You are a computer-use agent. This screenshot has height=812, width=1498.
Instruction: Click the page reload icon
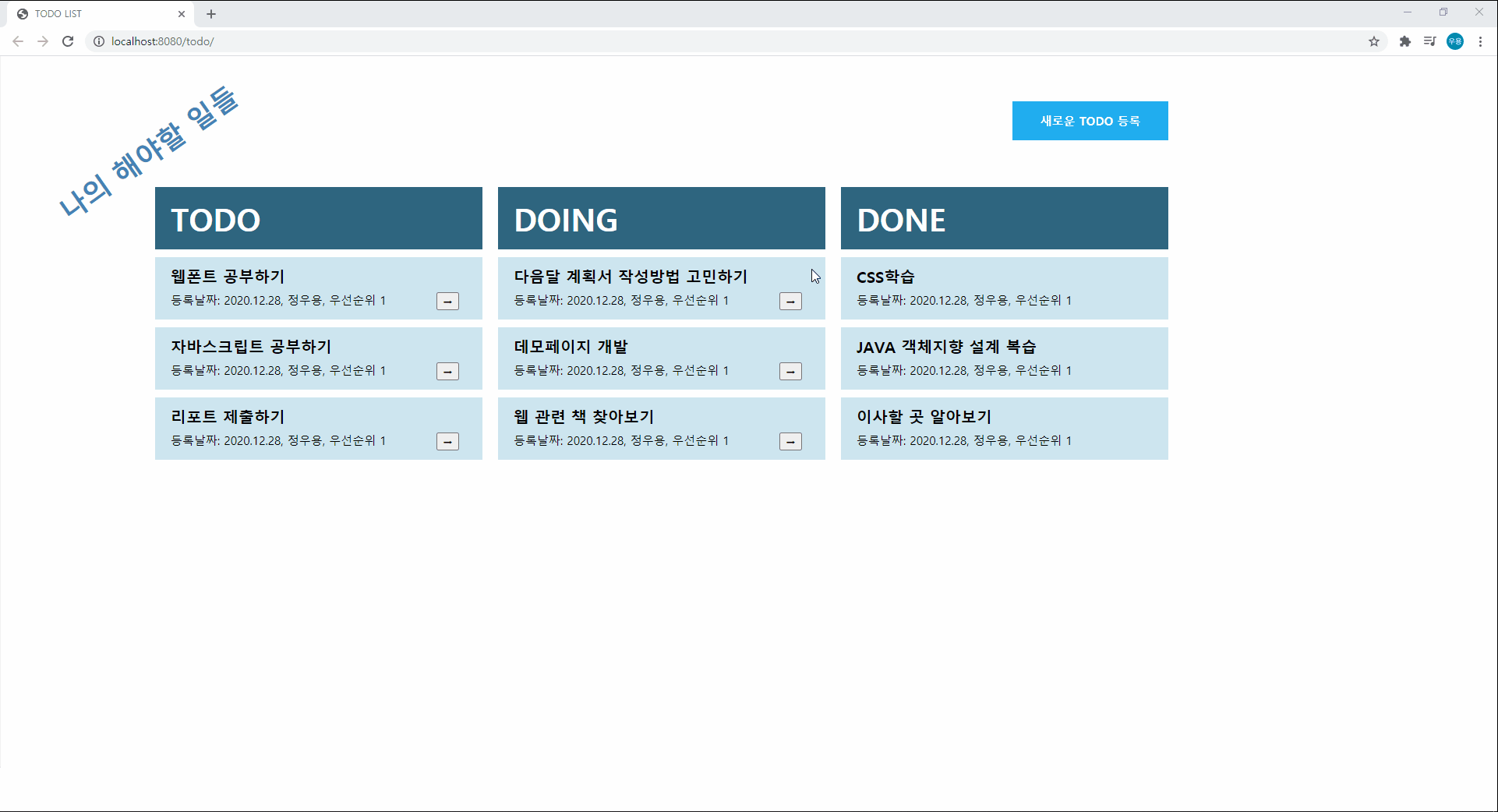pyautogui.click(x=68, y=41)
